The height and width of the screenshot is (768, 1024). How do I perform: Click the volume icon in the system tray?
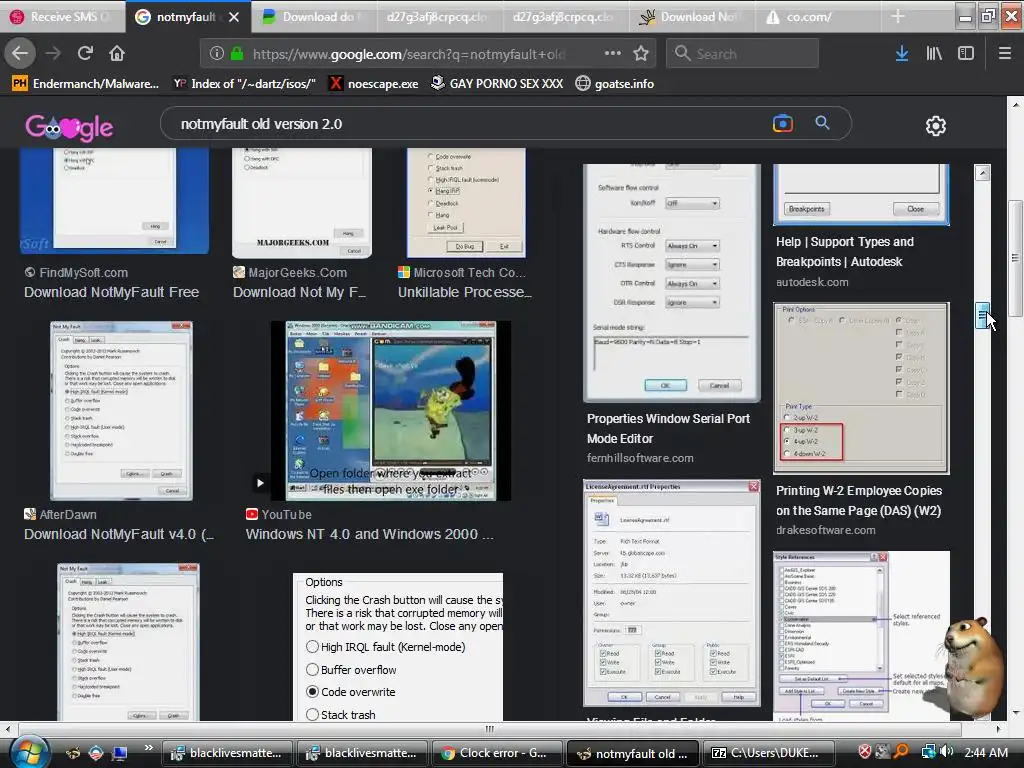[x=947, y=752]
